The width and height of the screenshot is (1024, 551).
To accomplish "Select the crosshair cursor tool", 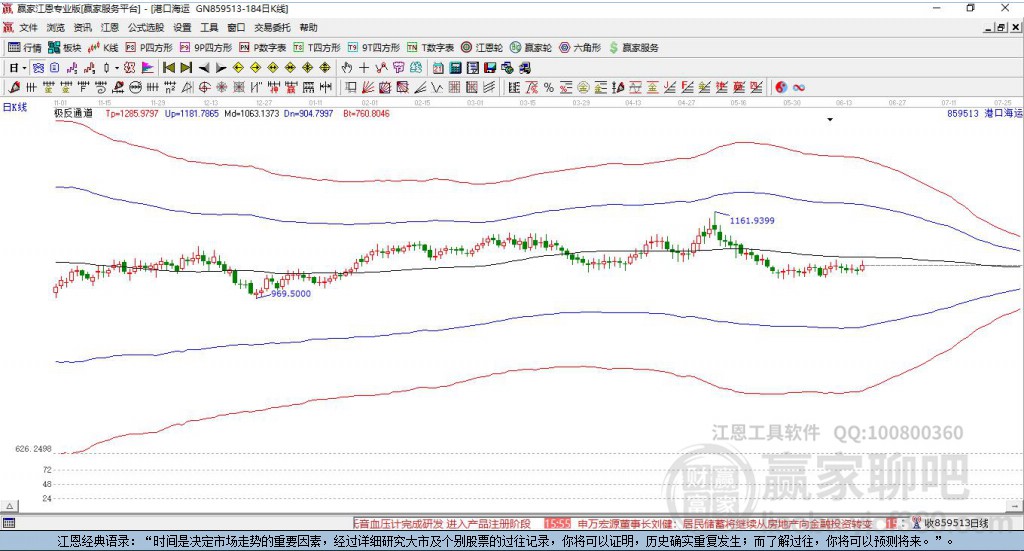I will click(x=364, y=68).
